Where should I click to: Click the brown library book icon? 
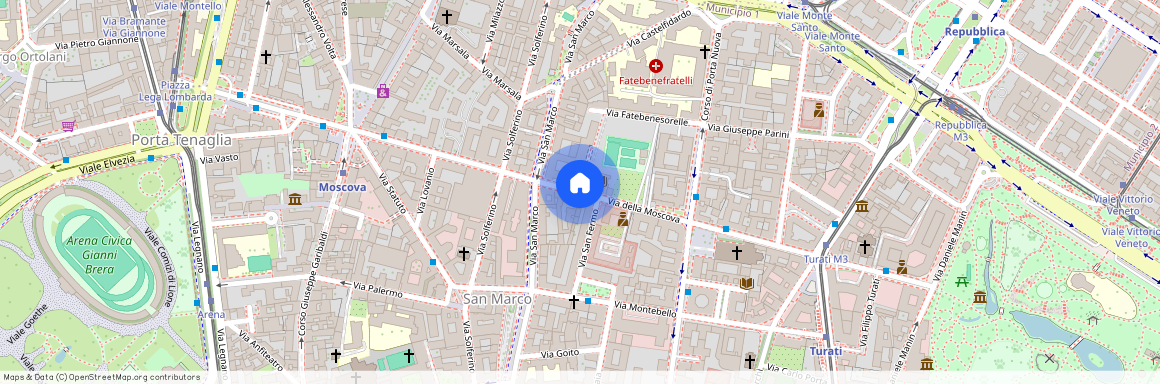(746, 283)
